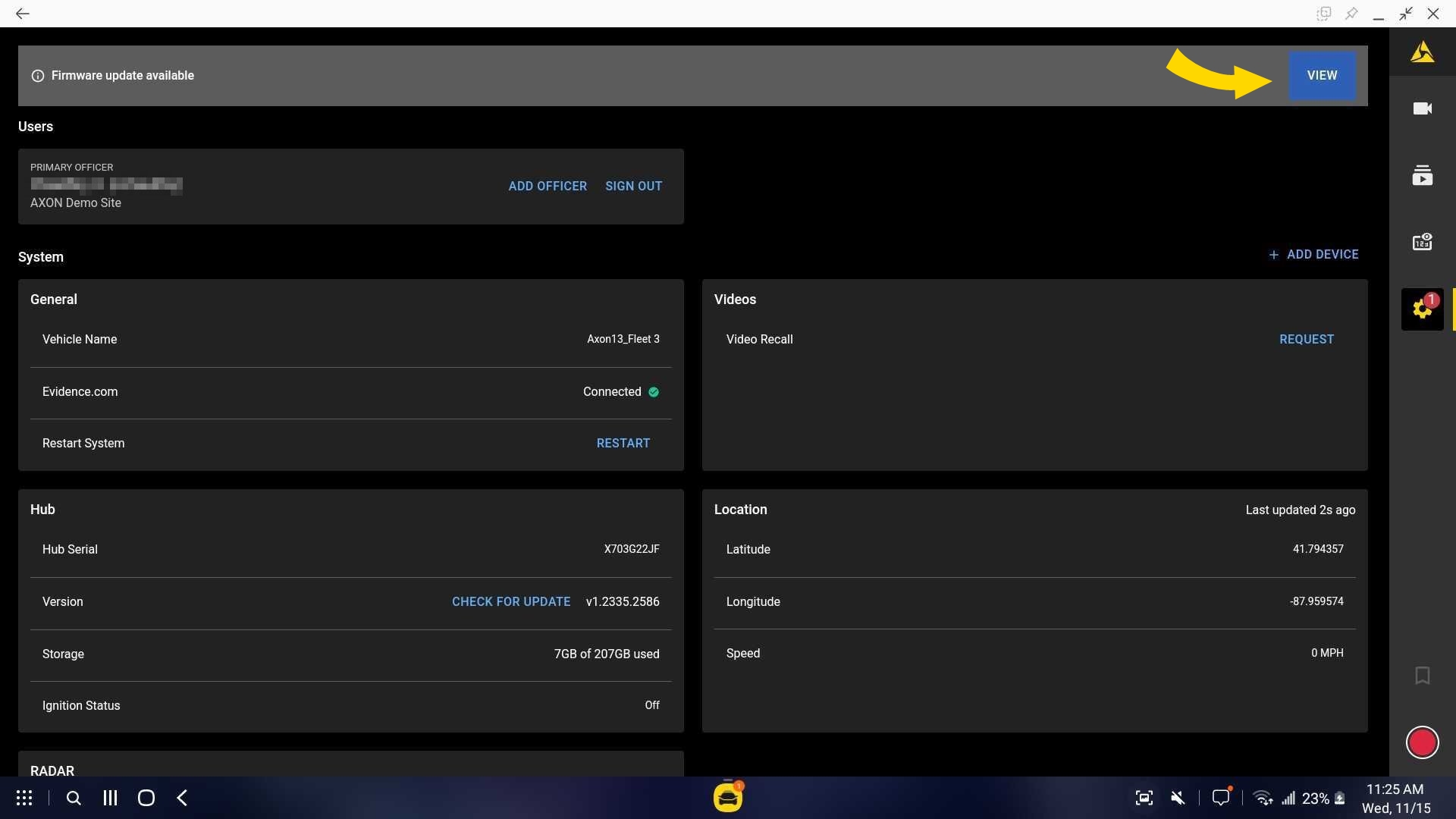Restart the system with RESTART
1456x819 pixels.
tap(623, 444)
